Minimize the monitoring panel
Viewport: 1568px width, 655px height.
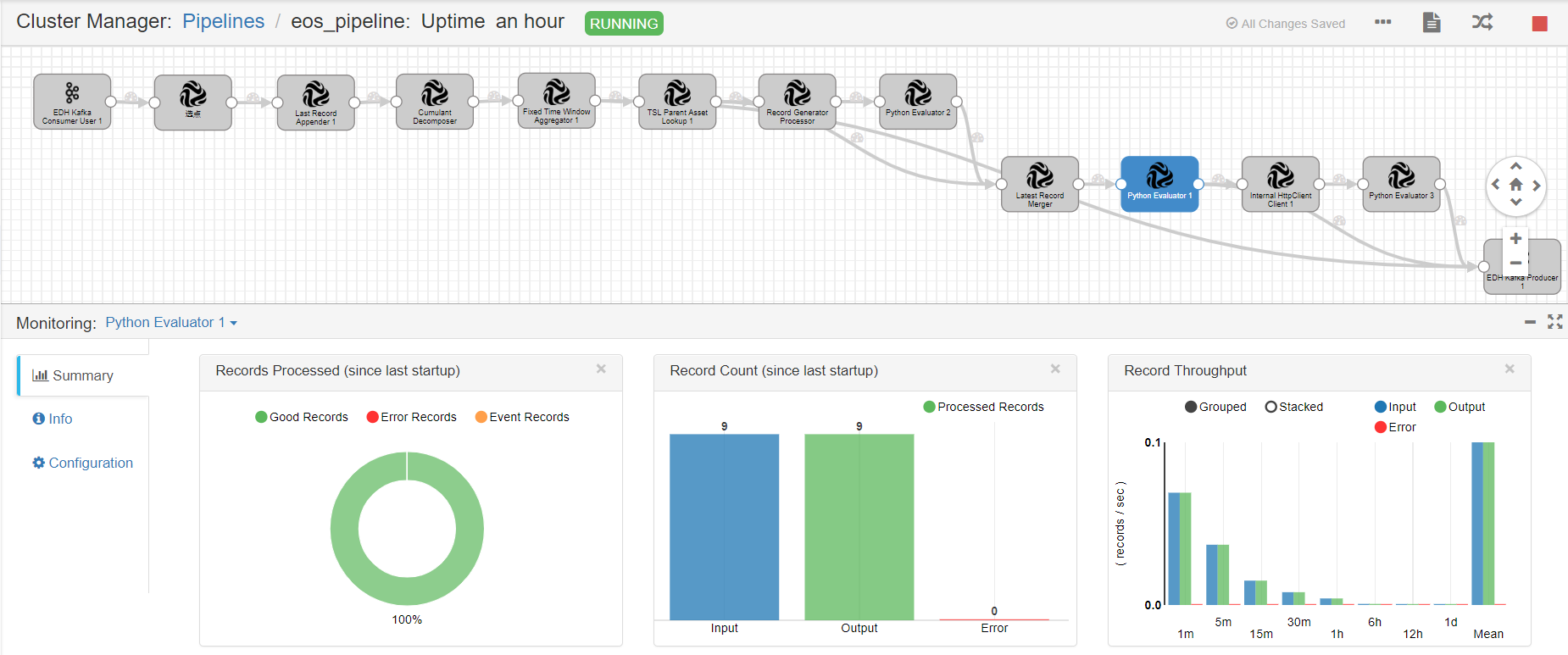coord(1530,322)
